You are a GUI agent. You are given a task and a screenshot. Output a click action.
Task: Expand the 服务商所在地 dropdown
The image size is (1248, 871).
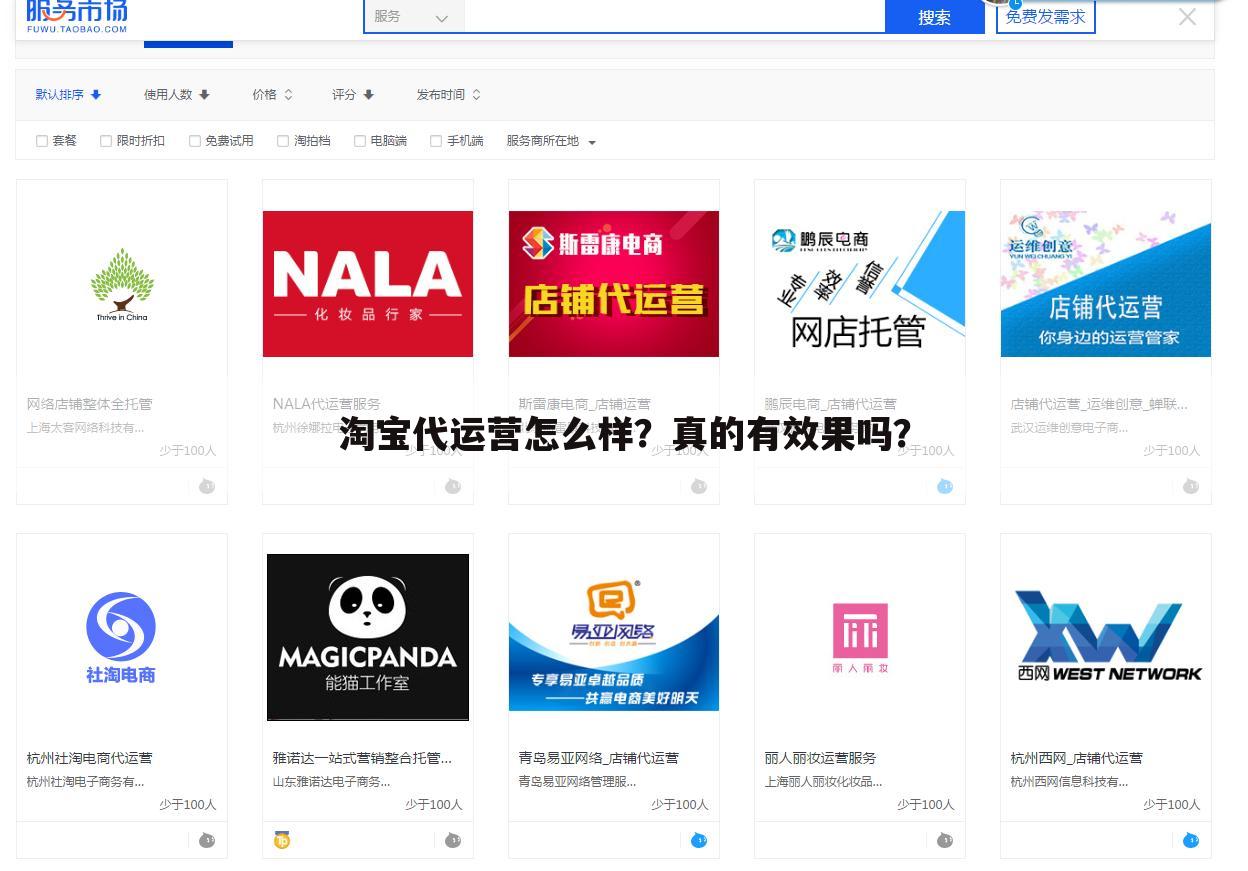(x=551, y=141)
